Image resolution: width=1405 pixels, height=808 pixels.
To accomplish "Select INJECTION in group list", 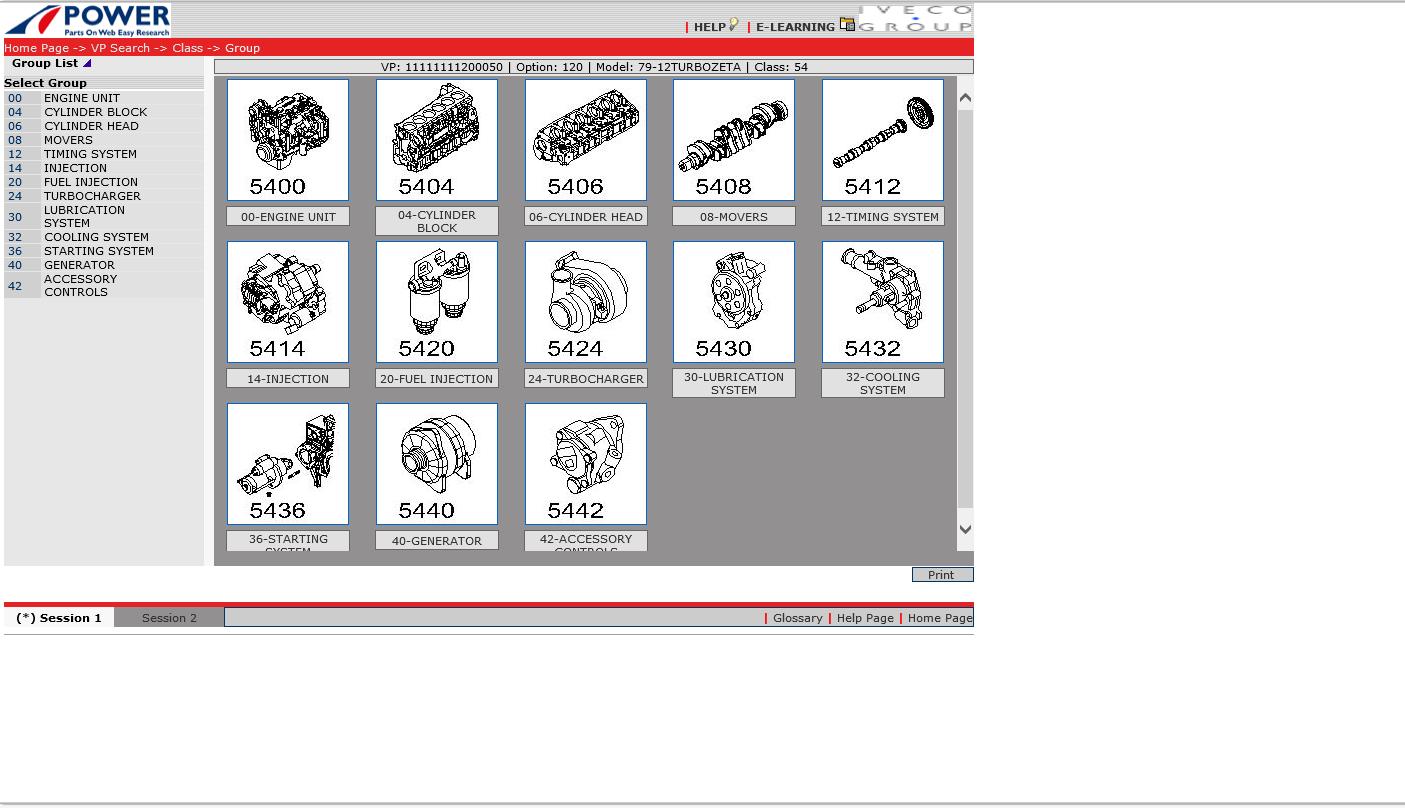I will (75, 168).
